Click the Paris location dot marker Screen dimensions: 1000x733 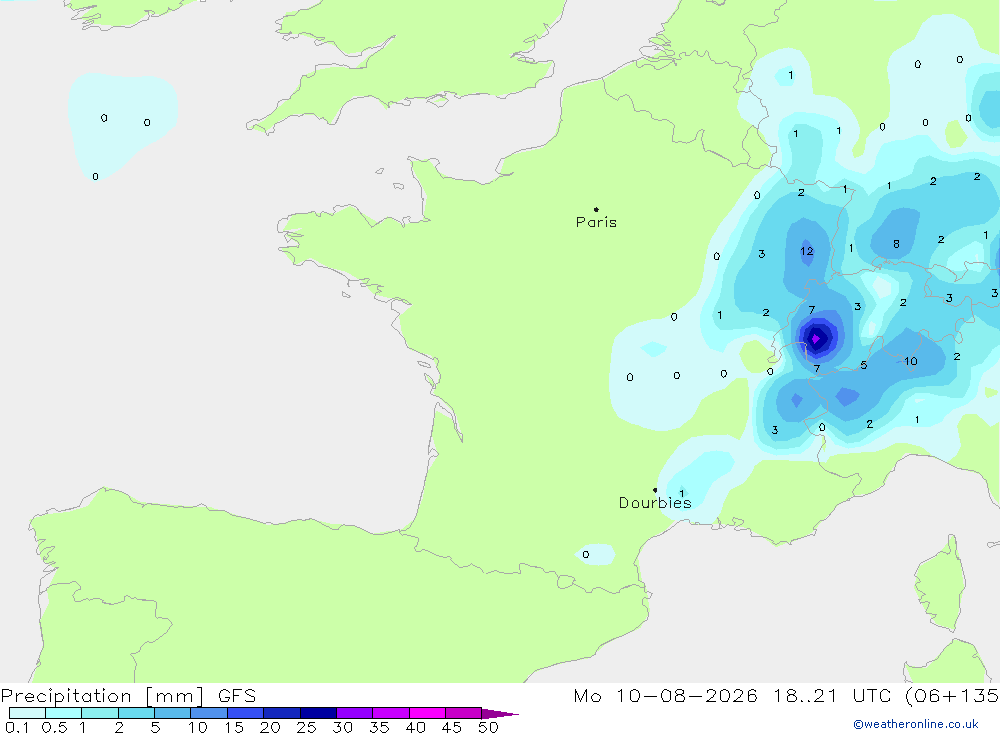[596, 209]
